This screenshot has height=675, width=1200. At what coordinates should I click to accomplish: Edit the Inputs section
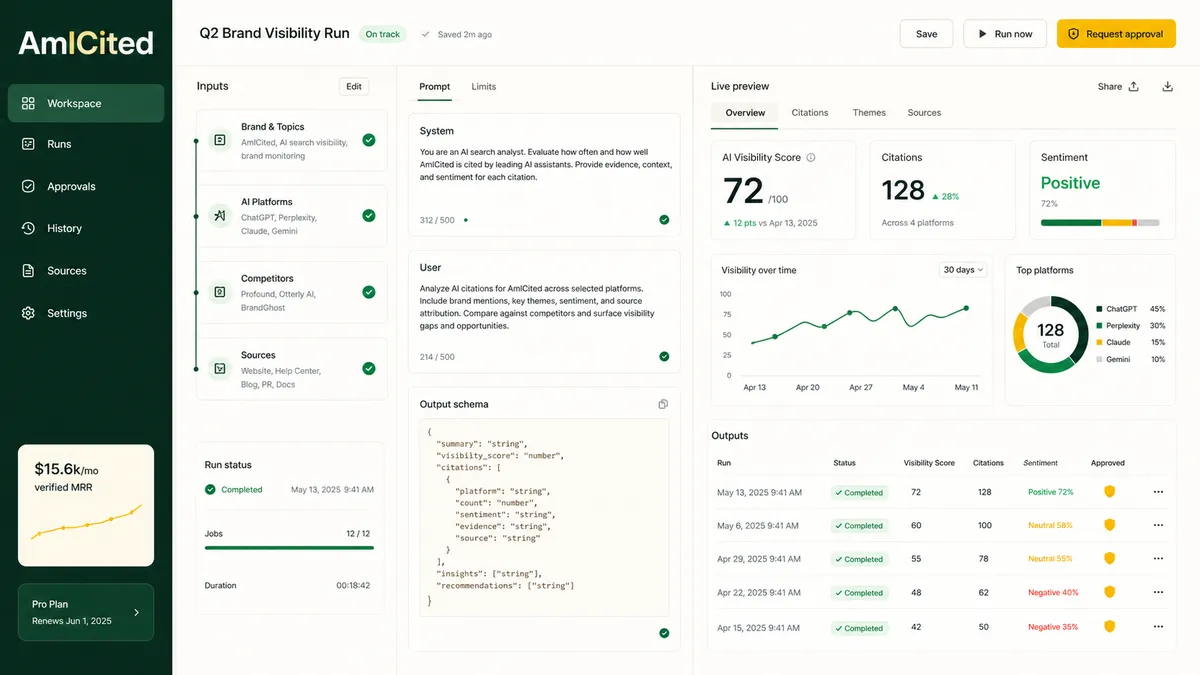pyautogui.click(x=354, y=87)
